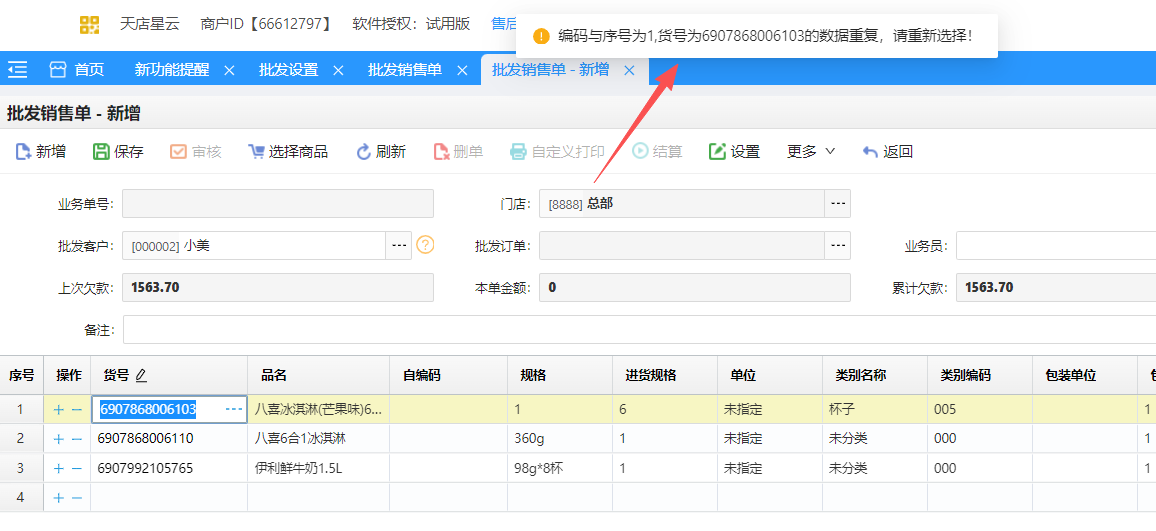Viewport: 1156px width, 531px height.
Task: Switch to the 首页 (Home) tab
Action: click(77, 70)
